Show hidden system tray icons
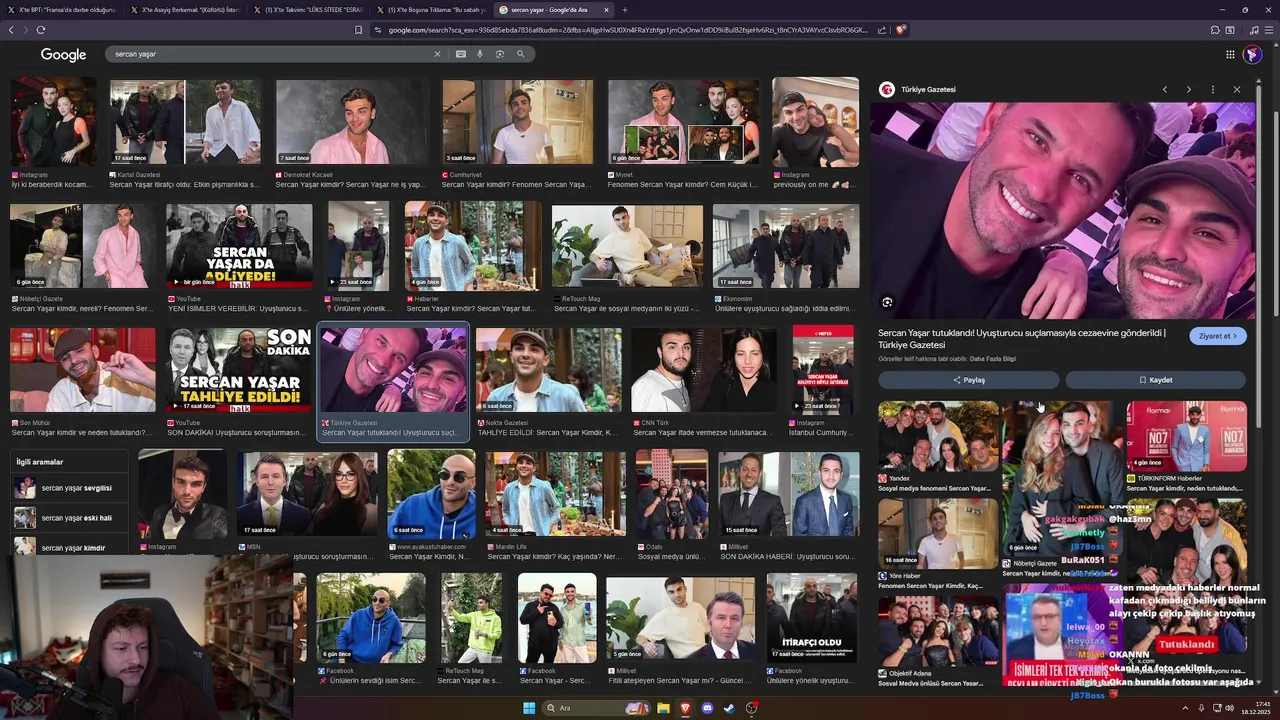1280x720 pixels. 1185,708
